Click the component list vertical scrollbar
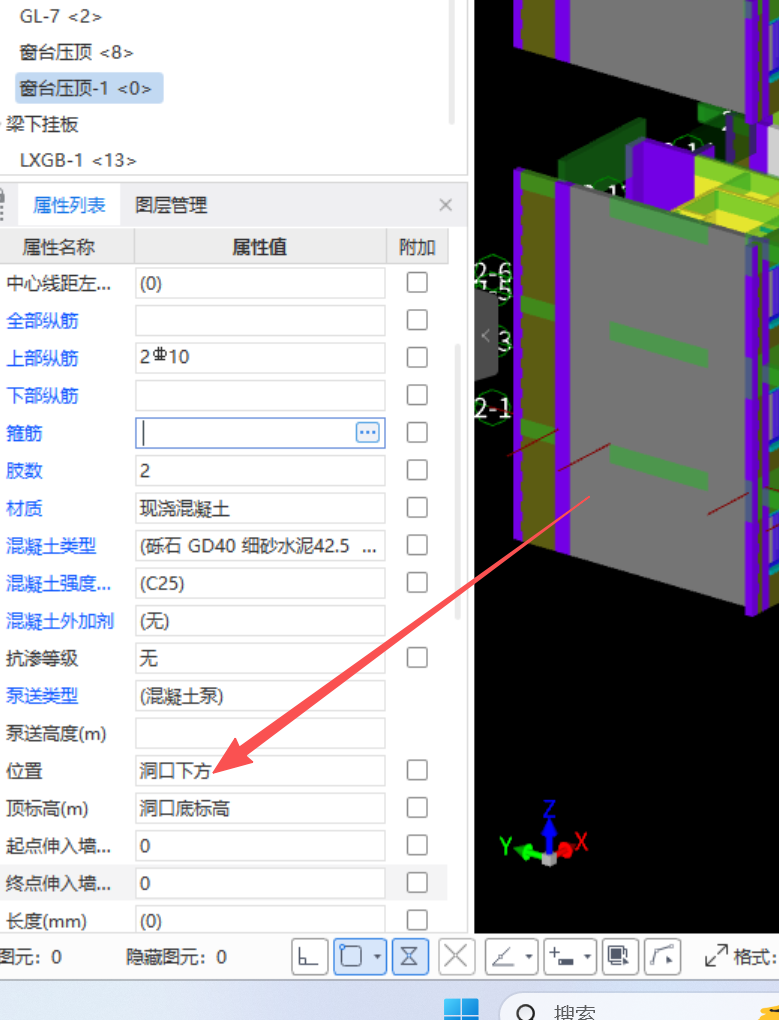779x1020 pixels. click(451, 62)
